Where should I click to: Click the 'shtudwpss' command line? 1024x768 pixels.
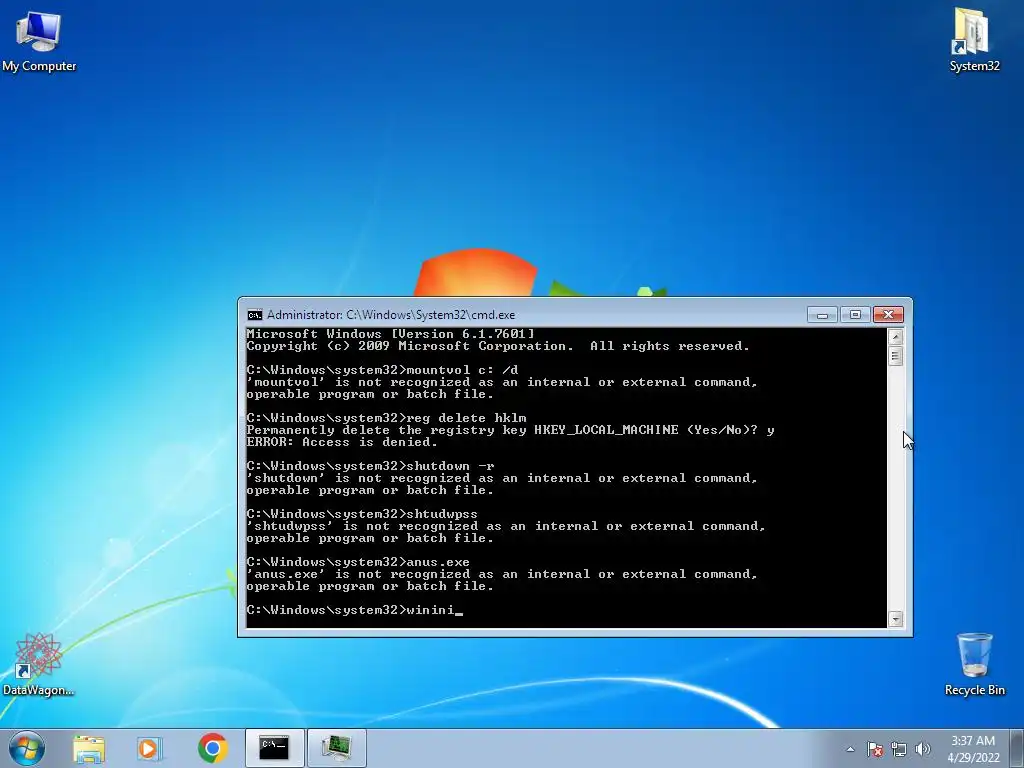(362, 514)
